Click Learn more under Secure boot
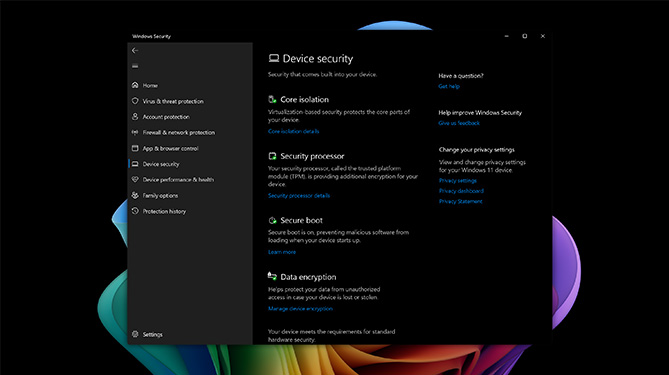The width and height of the screenshot is (669, 375). 282,252
